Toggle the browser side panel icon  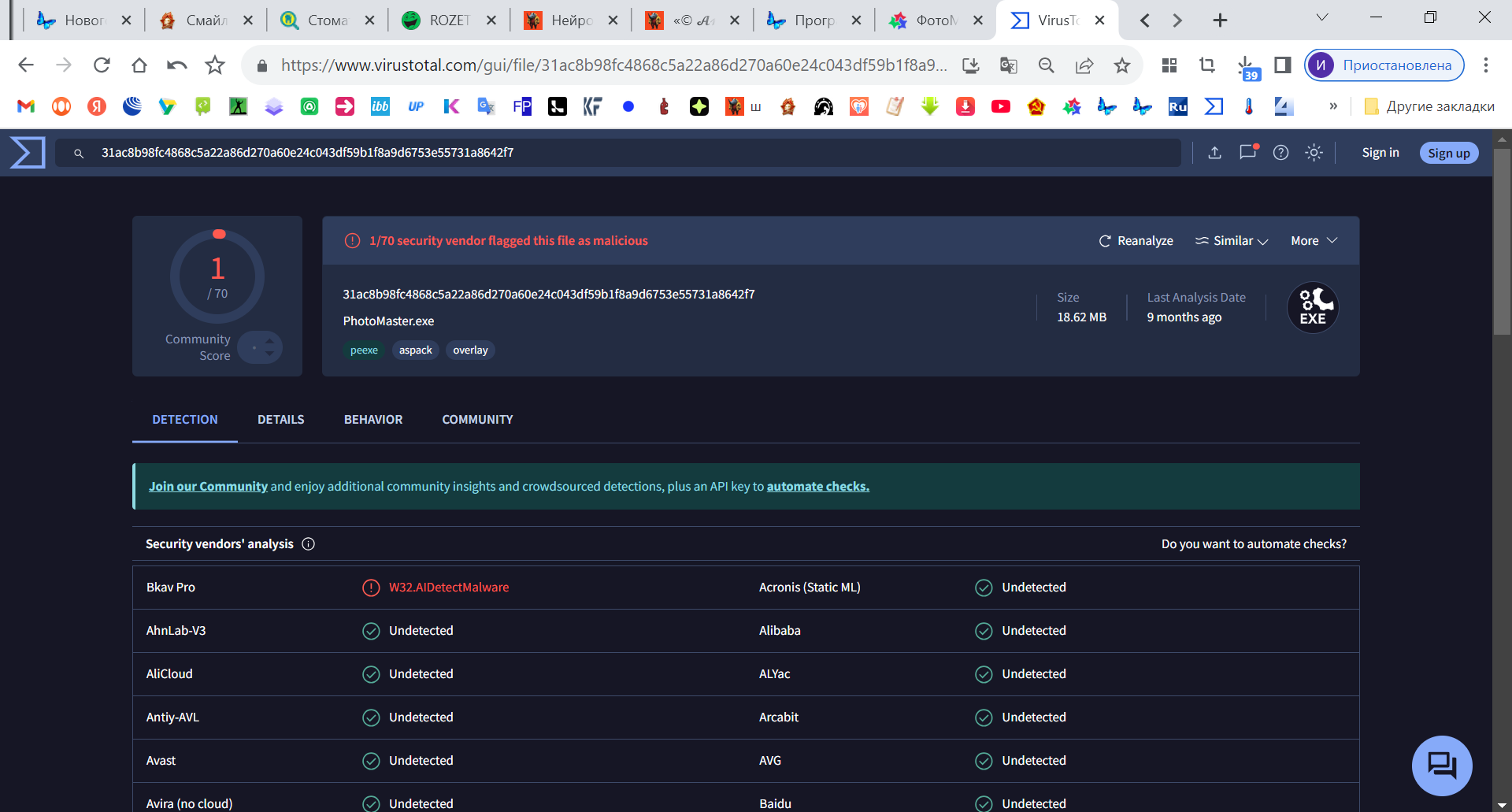click(x=1283, y=65)
